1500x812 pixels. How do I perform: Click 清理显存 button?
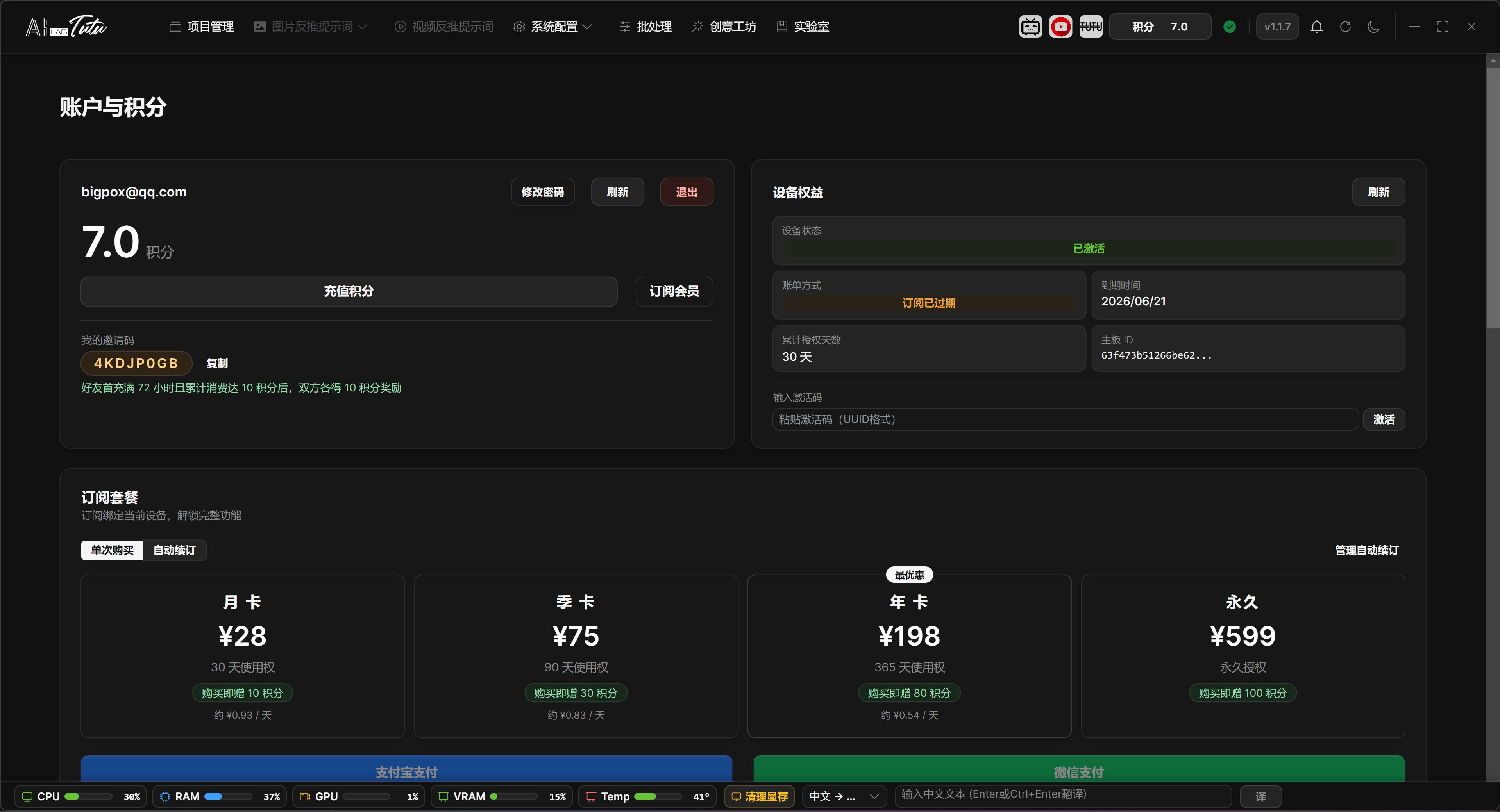760,796
